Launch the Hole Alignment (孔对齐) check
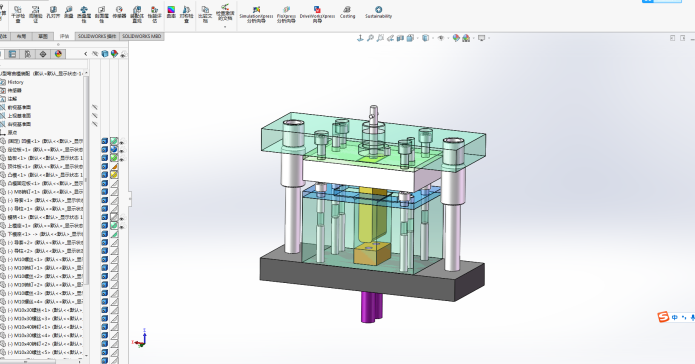This screenshot has width=695, height=364. pos(53,12)
